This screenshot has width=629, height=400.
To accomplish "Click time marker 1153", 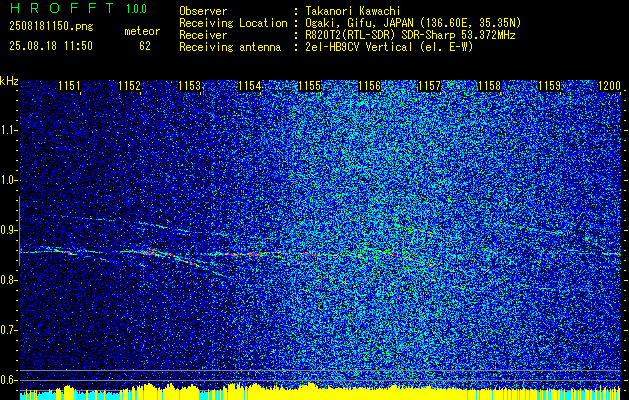I will pos(189,86).
